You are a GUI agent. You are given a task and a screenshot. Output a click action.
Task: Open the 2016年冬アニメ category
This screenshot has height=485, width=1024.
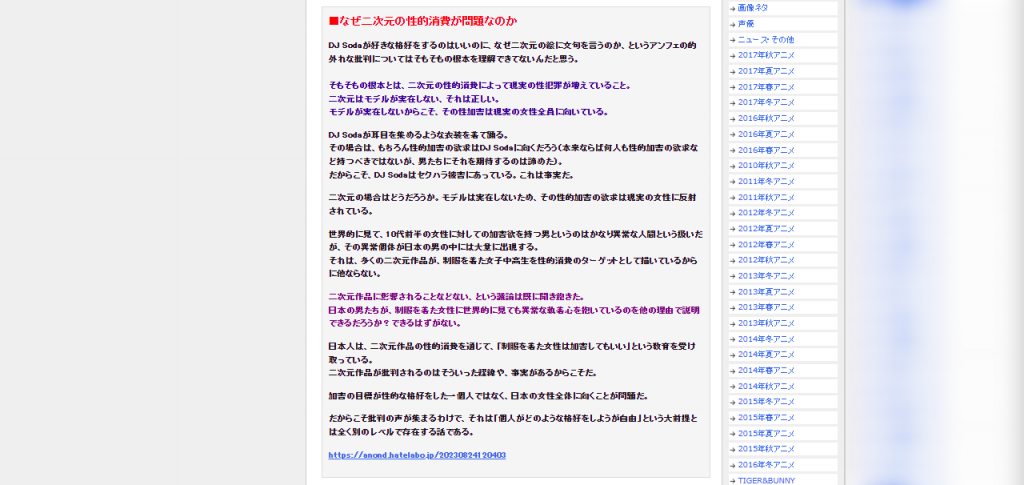coord(766,465)
